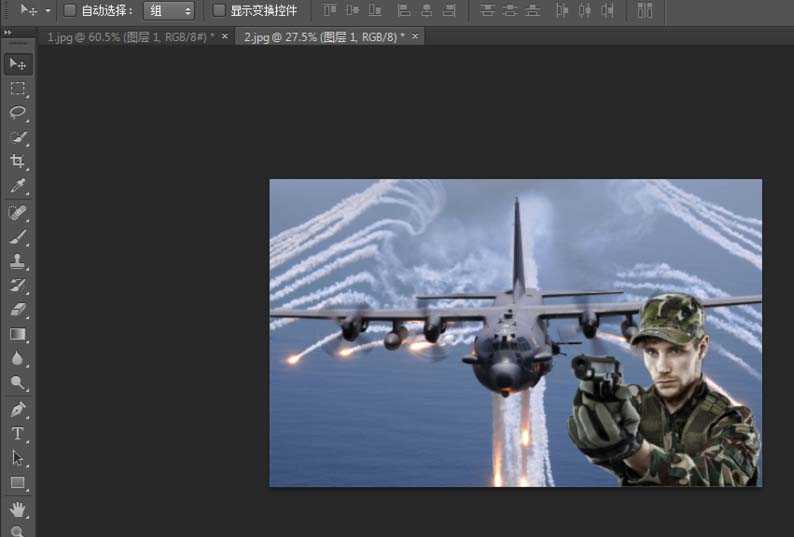Select the Move tool in the toolbox
Image resolution: width=794 pixels, height=537 pixels.
(x=18, y=64)
